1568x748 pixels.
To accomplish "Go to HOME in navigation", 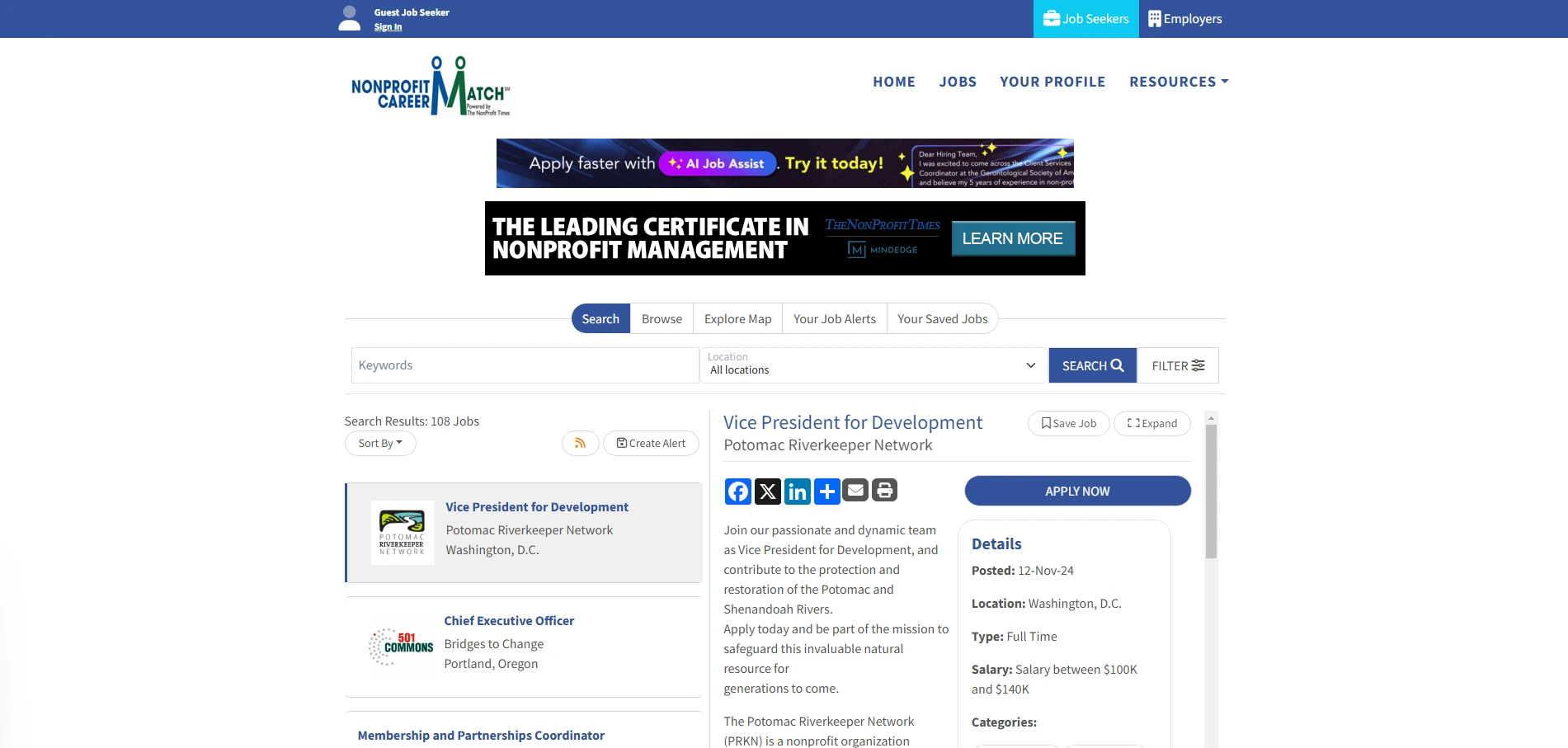I will 894,82.
